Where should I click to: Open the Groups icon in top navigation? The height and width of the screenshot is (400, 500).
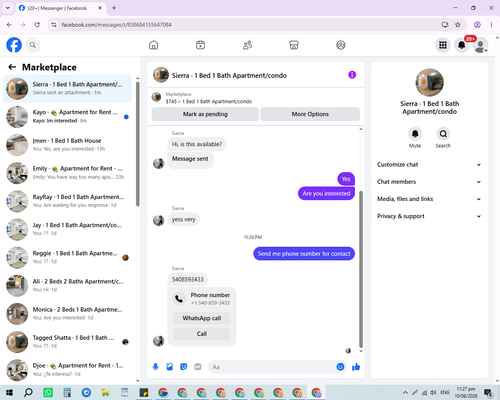[341, 45]
